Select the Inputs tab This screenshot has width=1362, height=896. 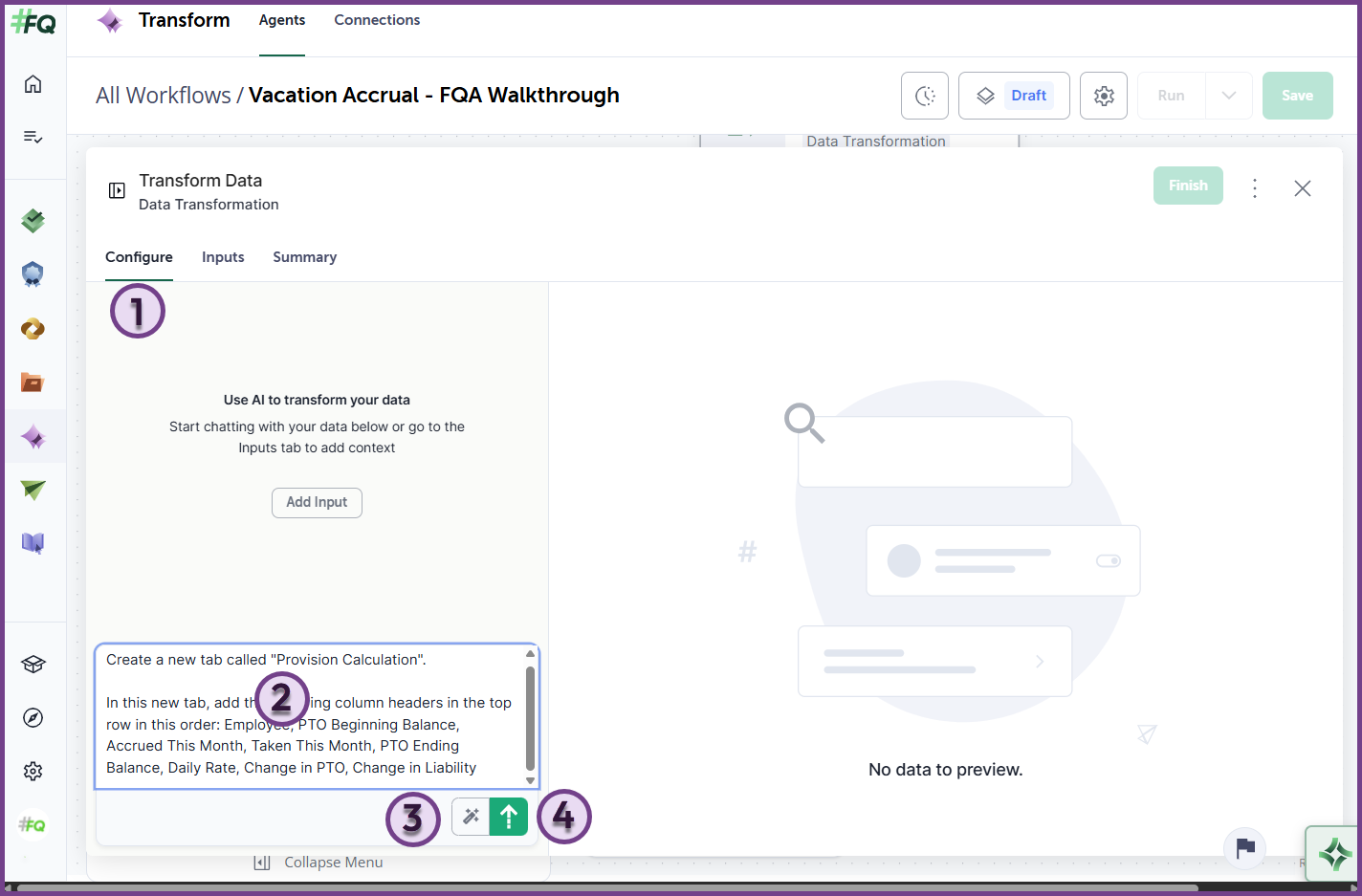pyautogui.click(x=223, y=257)
